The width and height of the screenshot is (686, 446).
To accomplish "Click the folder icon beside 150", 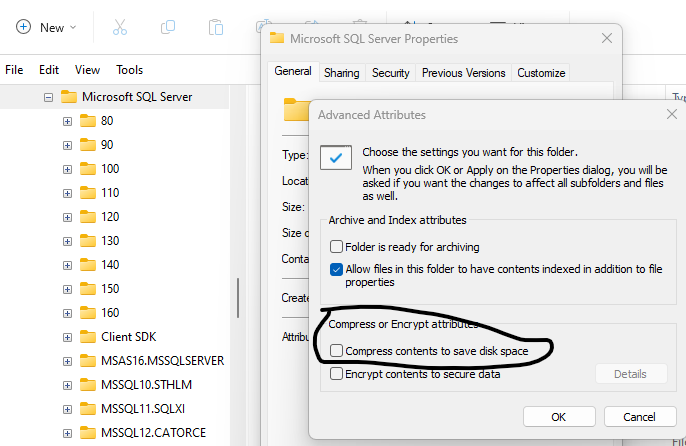I will [88, 288].
